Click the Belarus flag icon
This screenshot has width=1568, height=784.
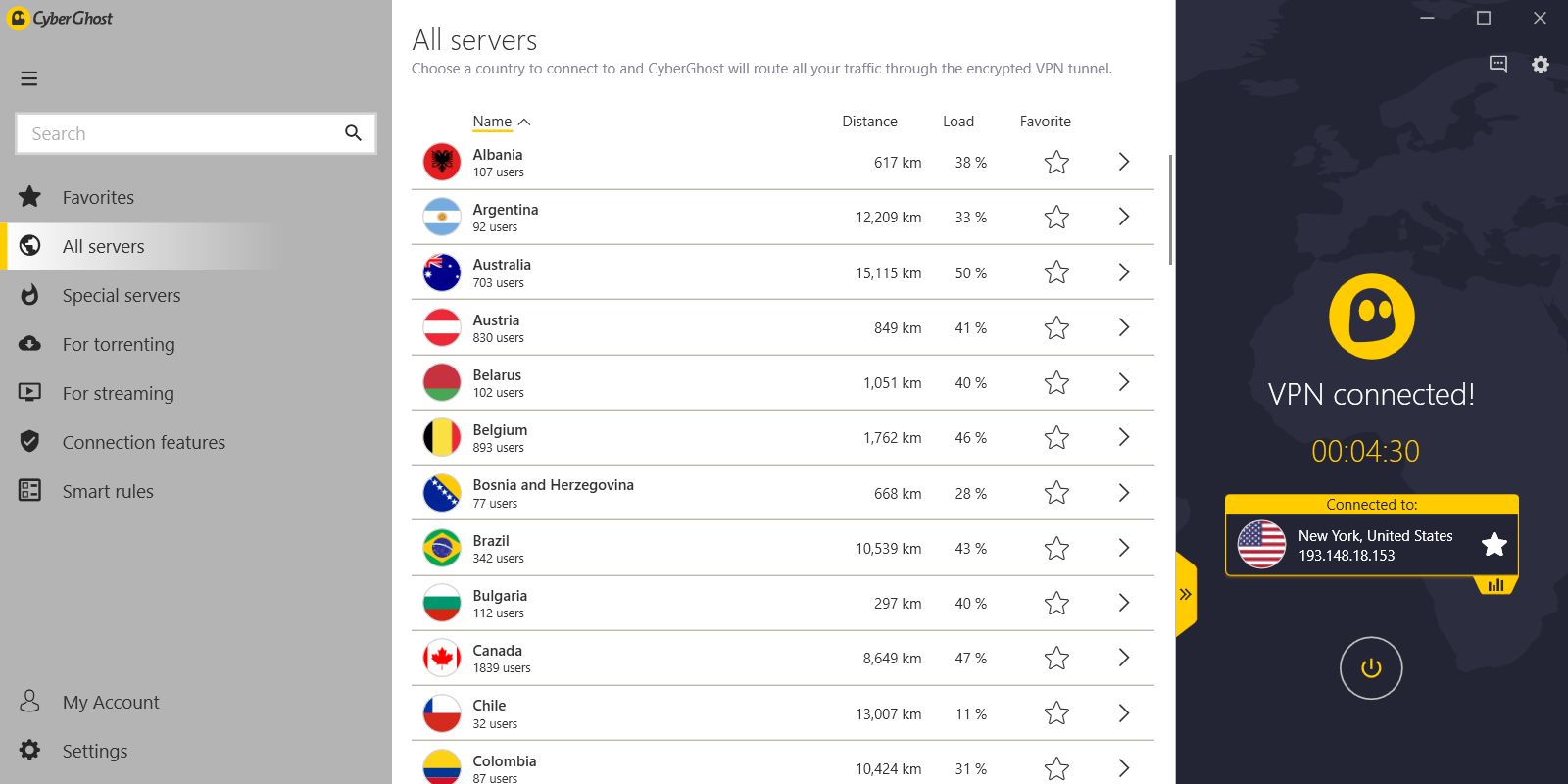(x=442, y=383)
